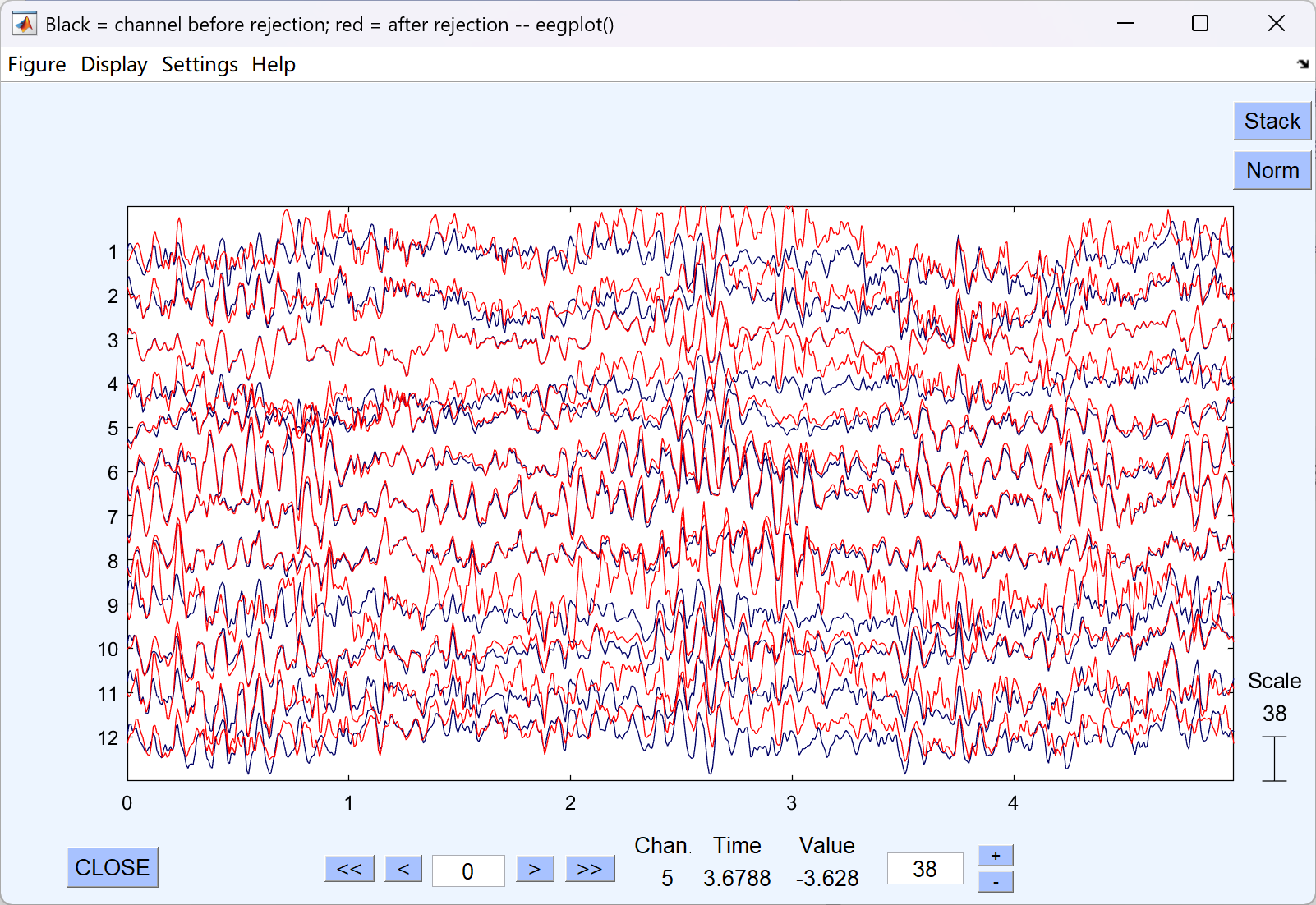Image resolution: width=1316 pixels, height=905 pixels.
Task: Click the time position field showing 0
Action: click(x=468, y=871)
